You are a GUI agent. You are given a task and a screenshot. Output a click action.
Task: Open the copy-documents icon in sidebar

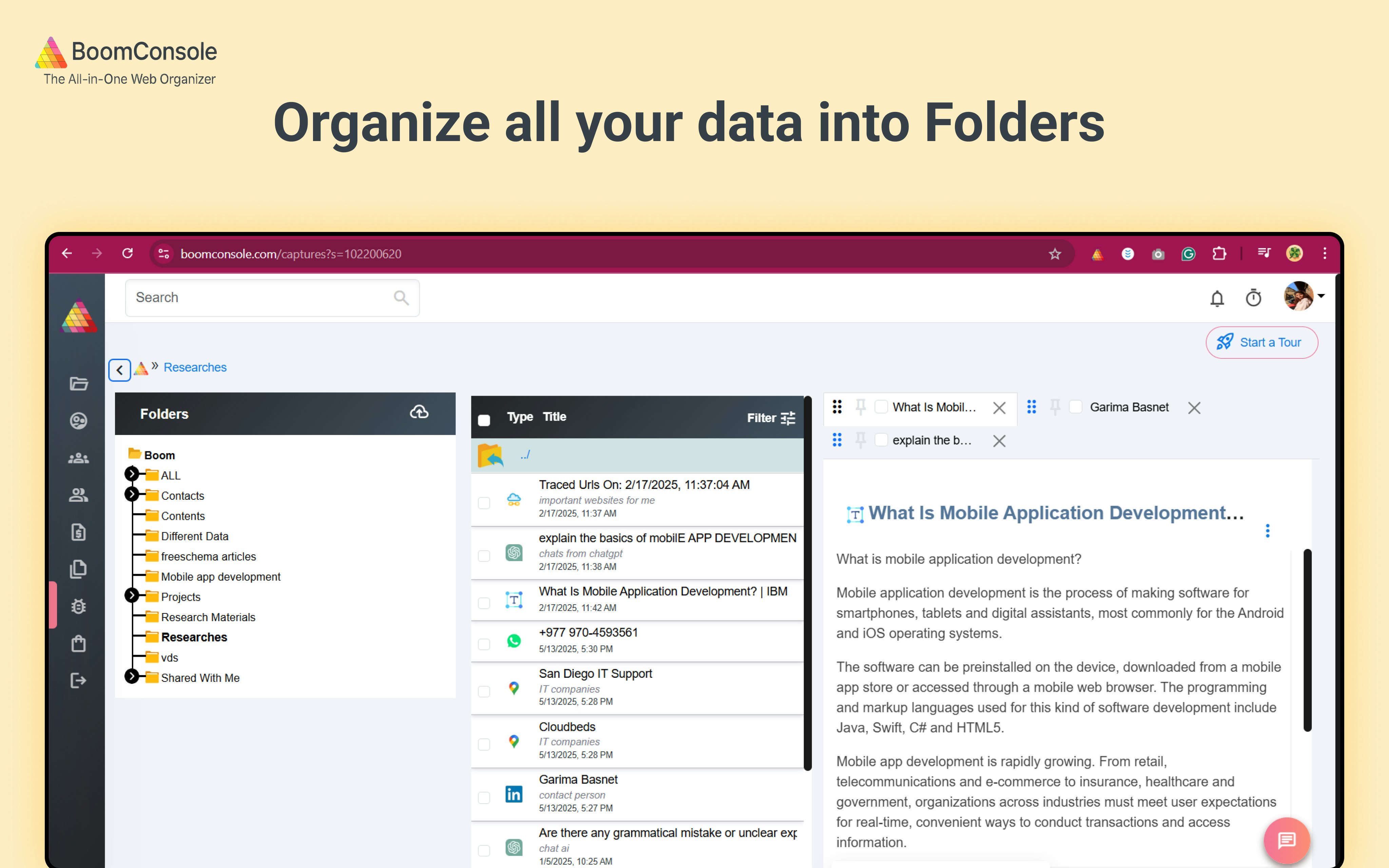(79, 569)
